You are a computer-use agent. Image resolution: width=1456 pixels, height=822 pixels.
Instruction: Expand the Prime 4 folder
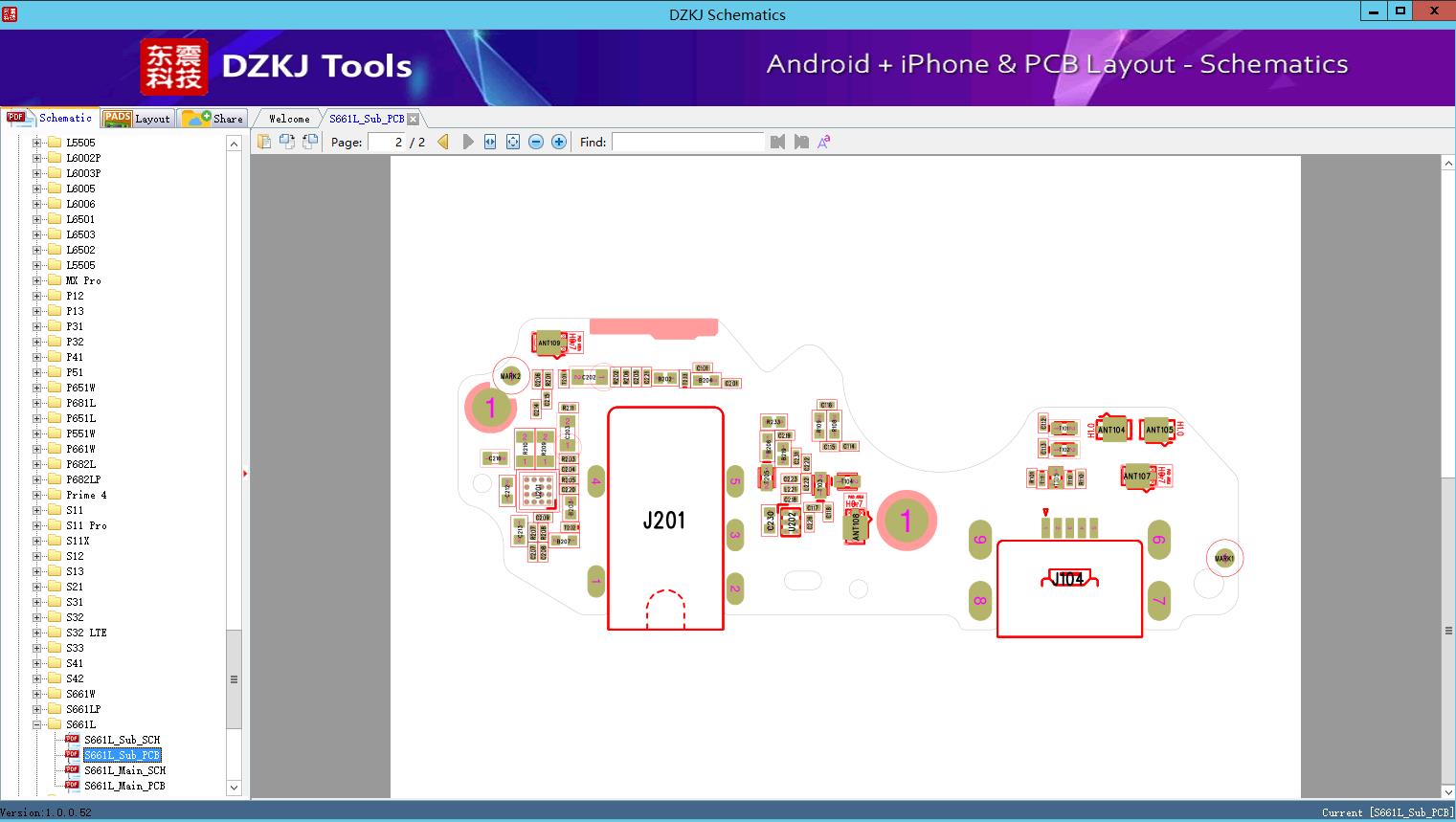(37, 495)
